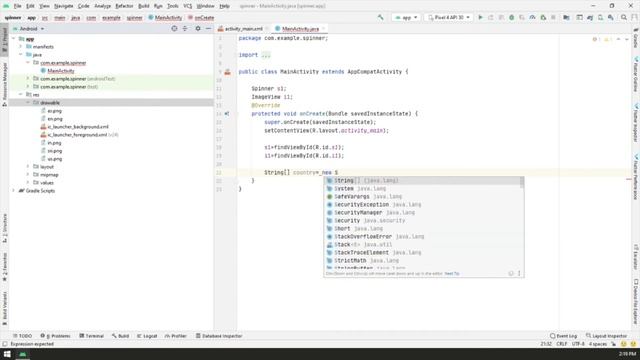Click the onCreate breadcrumb in navigation bar
This screenshot has height=360, width=640.
click(x=201, y=18)
